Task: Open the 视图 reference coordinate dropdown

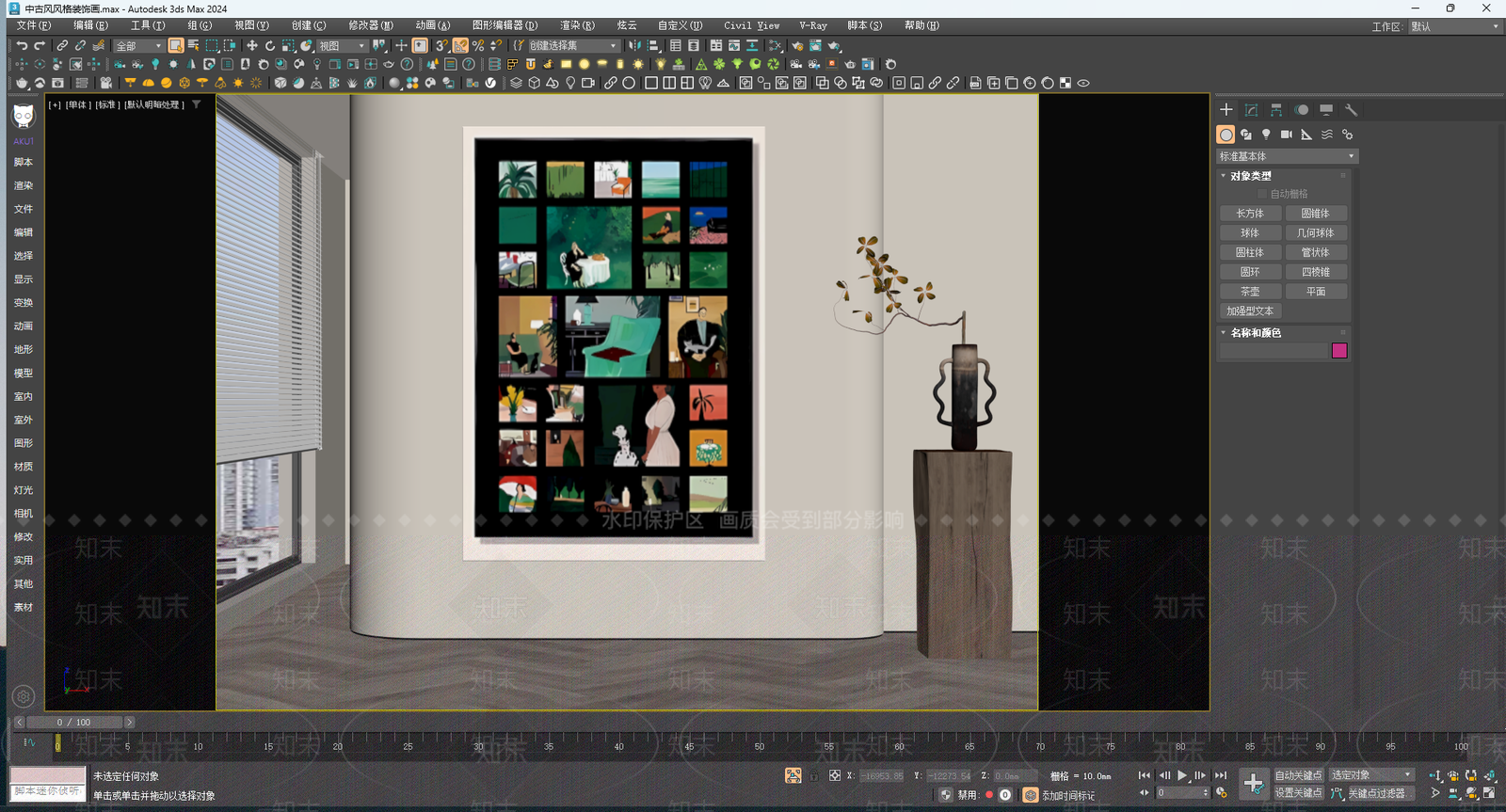Action: click(342, 45)
